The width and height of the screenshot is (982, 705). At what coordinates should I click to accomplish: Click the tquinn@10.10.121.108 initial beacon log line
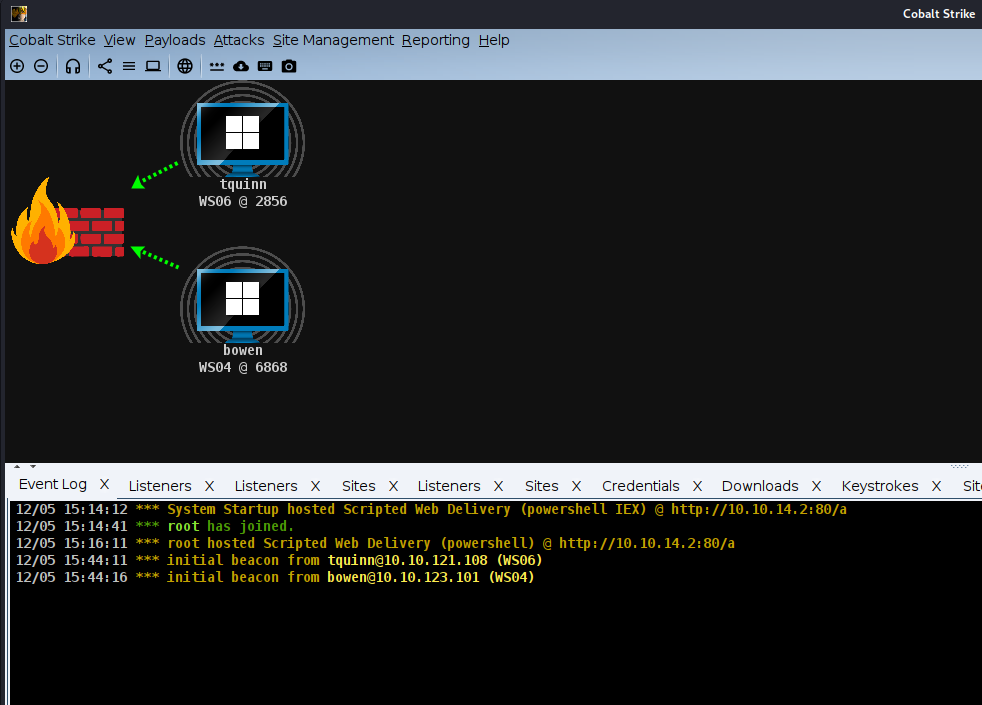[279, 560]
